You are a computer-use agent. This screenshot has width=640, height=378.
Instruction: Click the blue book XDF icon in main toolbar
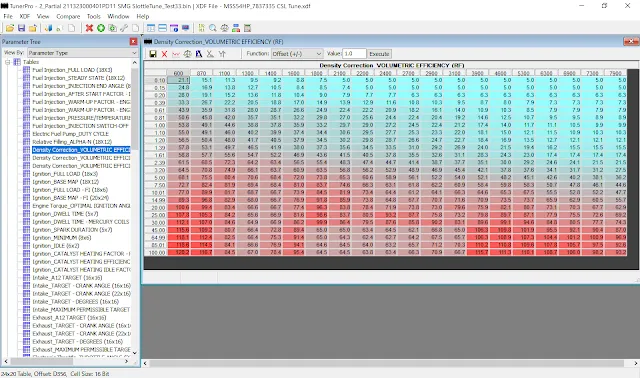coord(48,28)
